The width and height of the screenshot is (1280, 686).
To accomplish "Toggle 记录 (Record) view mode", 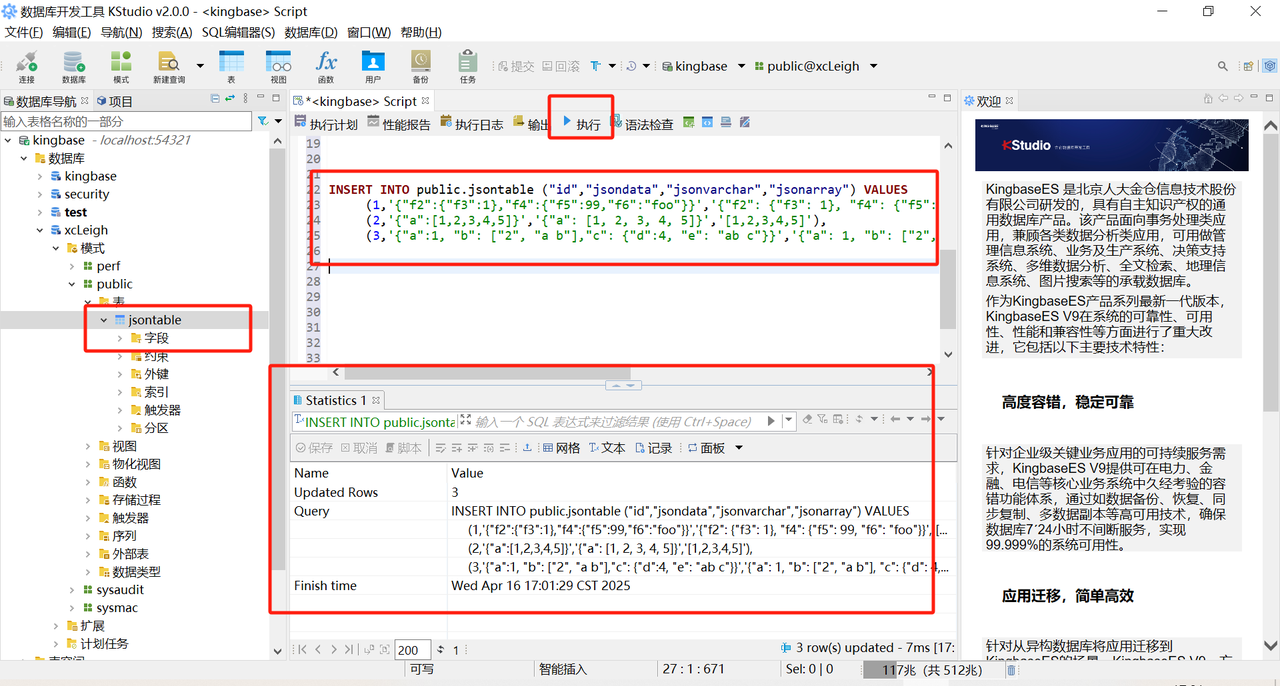I will (653, 448).
